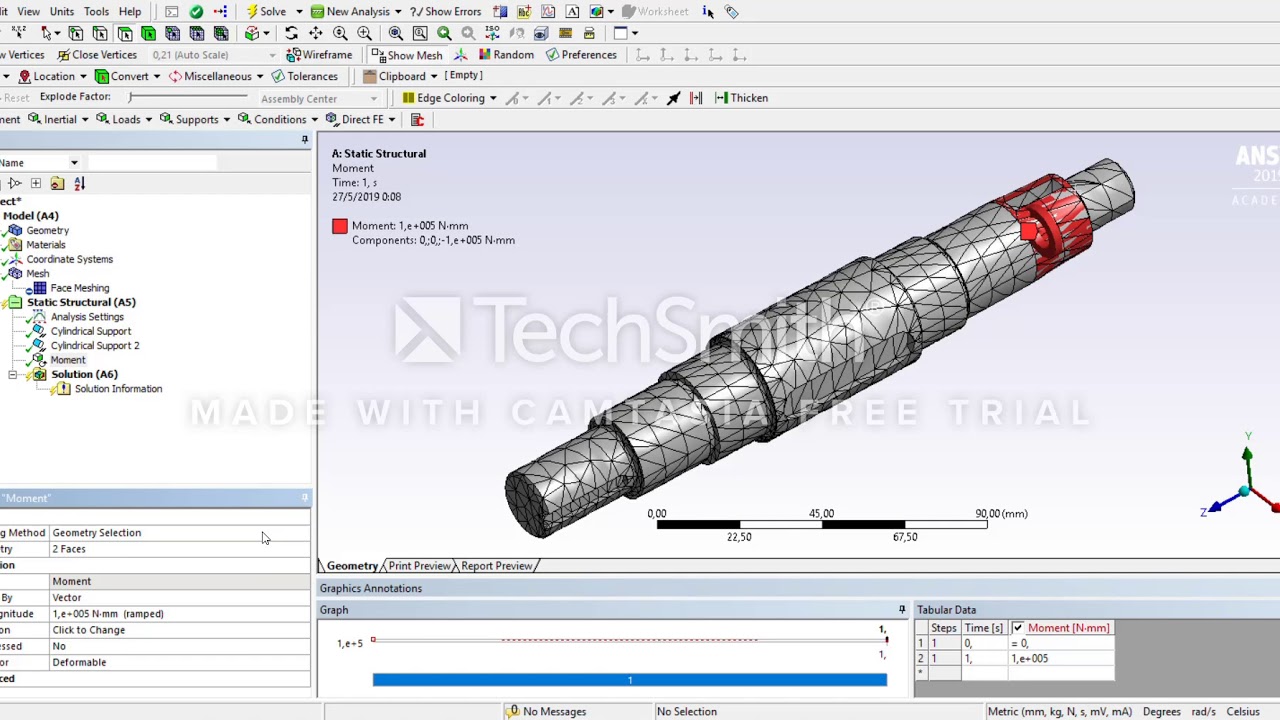This screenshot has width=1280, height=720.
Task: Click the expand-all plus icon in outline
Action: click(x=36, y=183)
